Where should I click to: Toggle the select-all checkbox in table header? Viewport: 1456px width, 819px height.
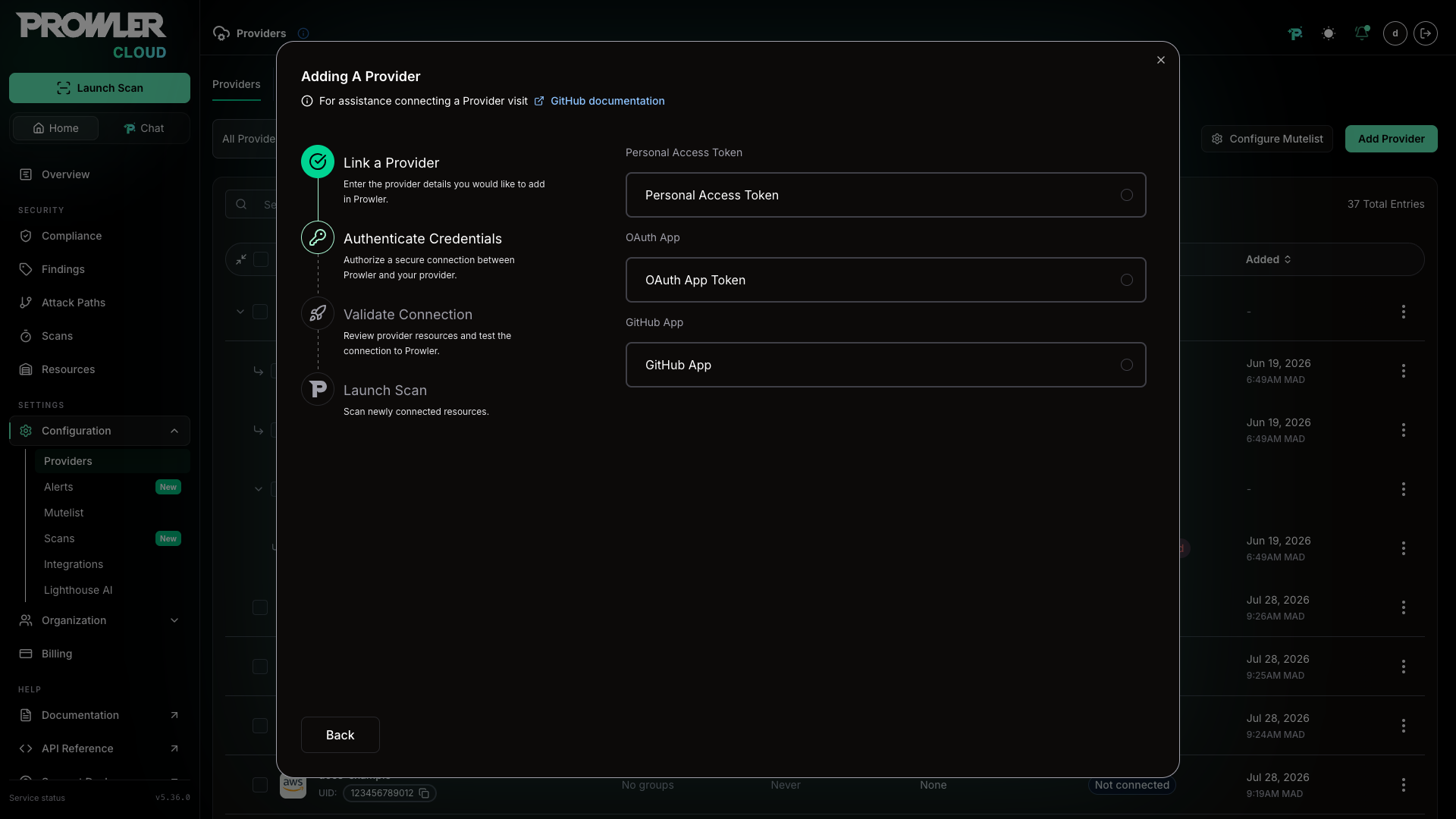coord(261,259)
